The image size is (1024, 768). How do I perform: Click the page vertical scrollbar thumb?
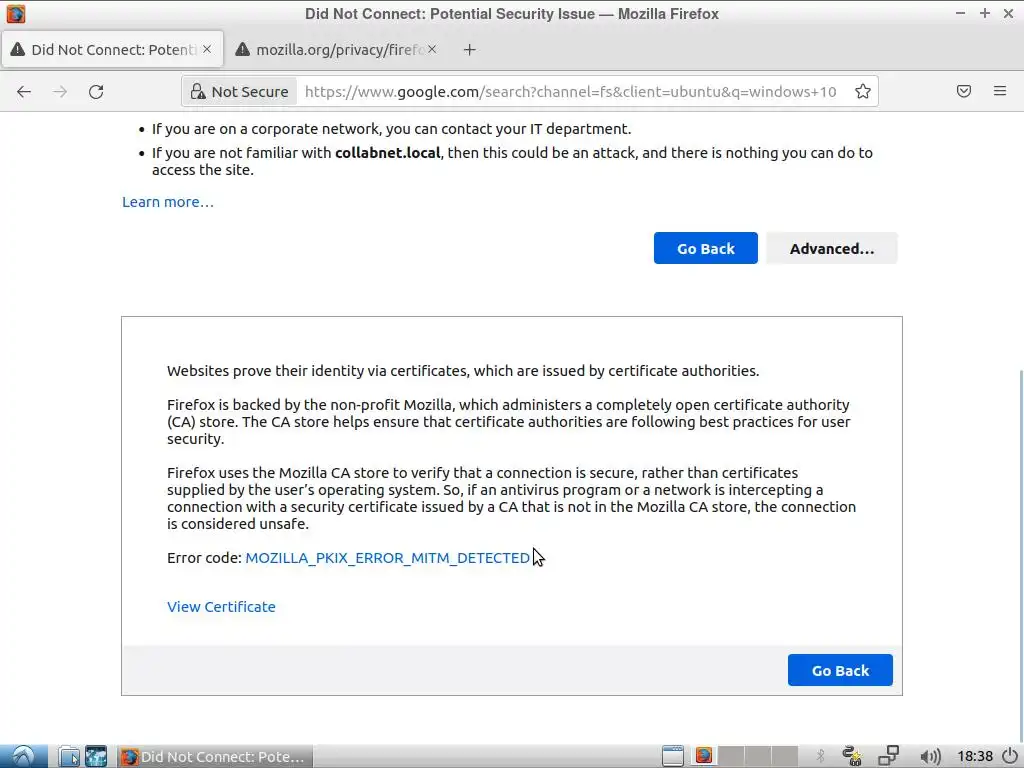[x=1020, y=555]
